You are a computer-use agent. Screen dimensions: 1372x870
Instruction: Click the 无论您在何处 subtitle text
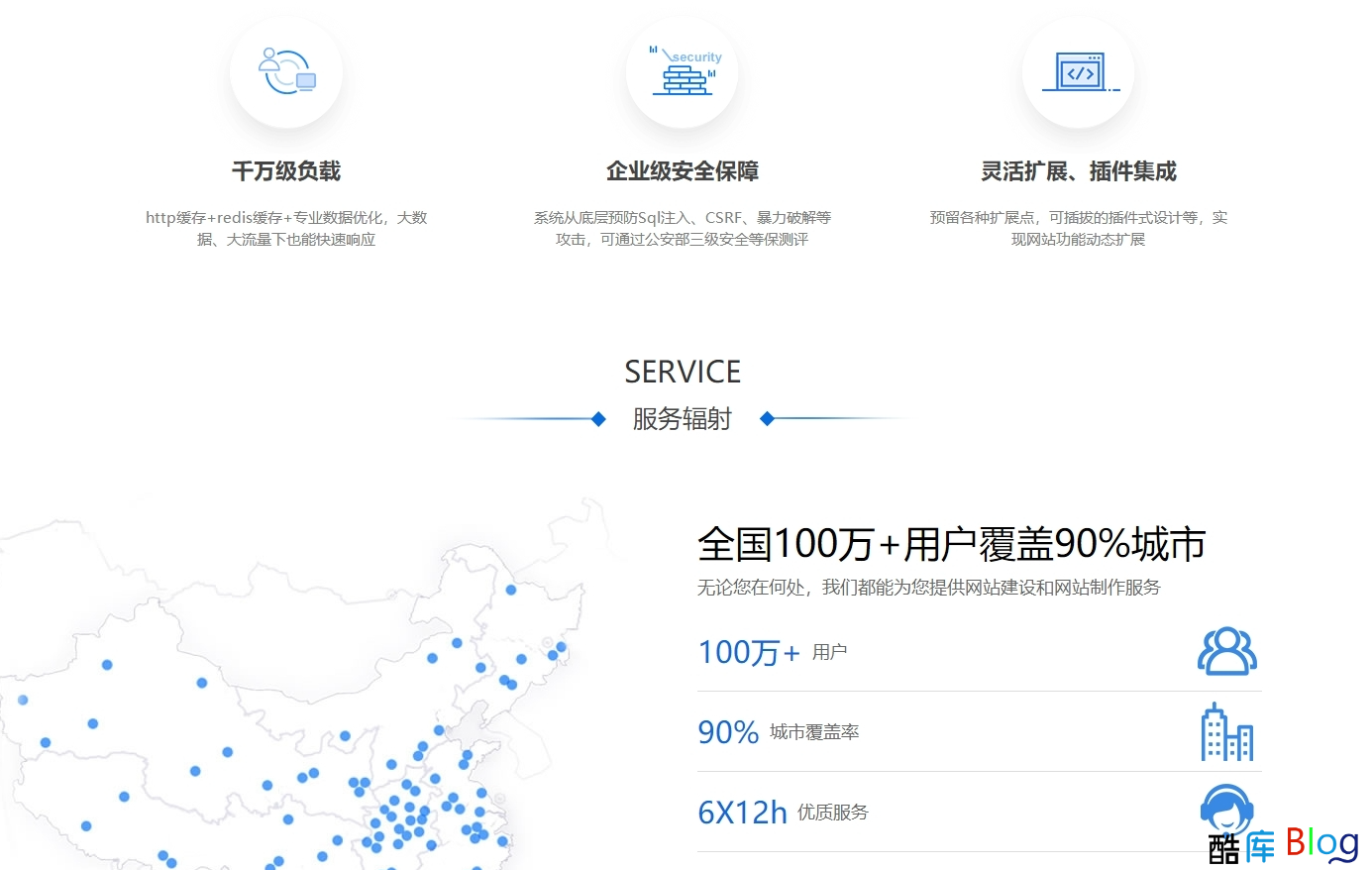pos(928,588)
